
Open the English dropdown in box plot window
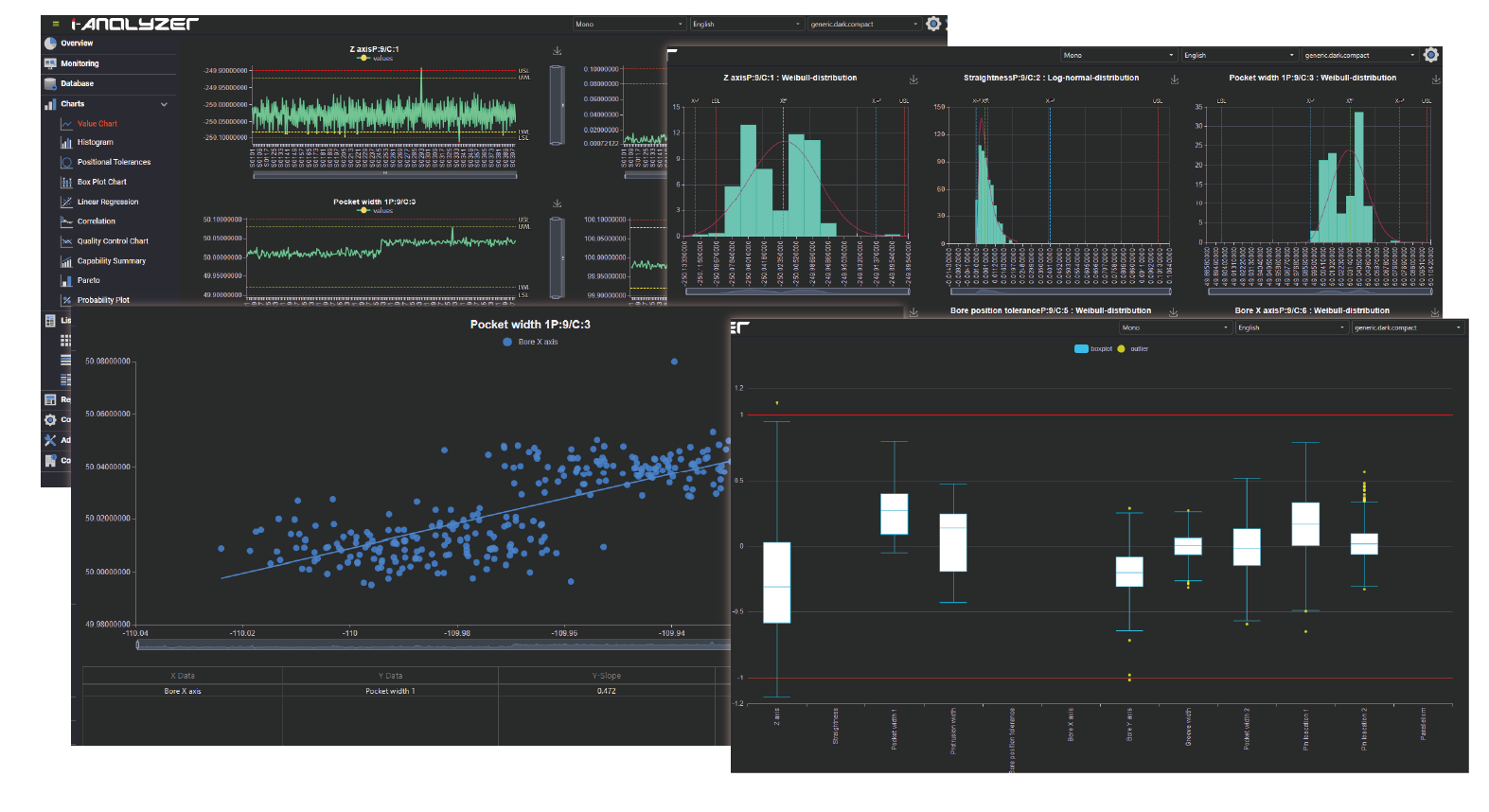point(1290,327)
